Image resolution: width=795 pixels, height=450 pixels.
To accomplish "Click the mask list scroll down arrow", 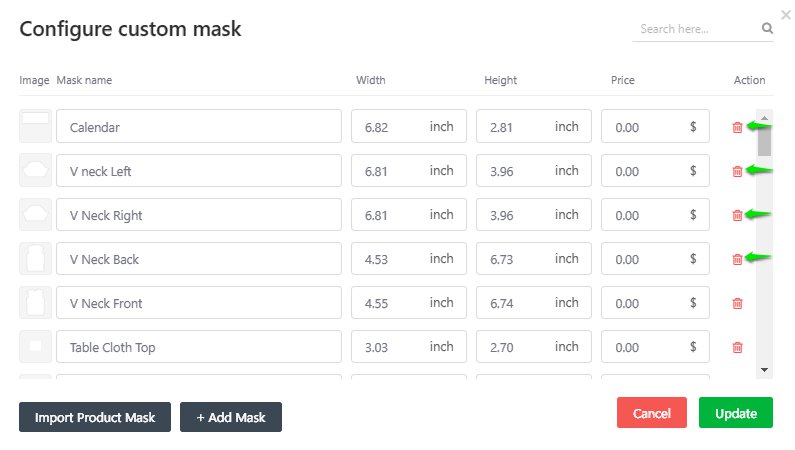I will [x=765, y=370].
